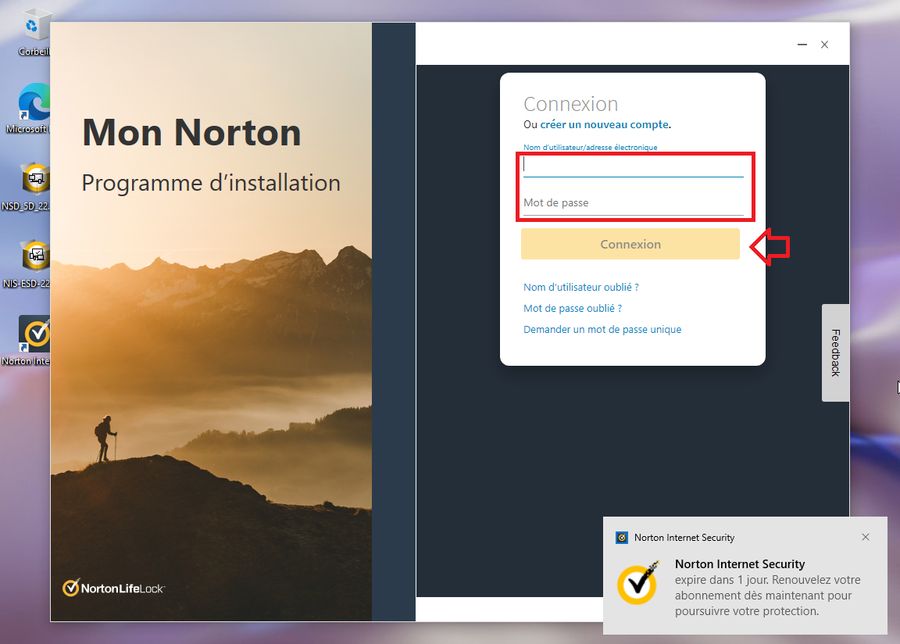The width and height of the screenshot is (900, 644).
Task: Launch Microsoft Edge from the desktop
Action: pyautogui.click(x=33, y=100)
